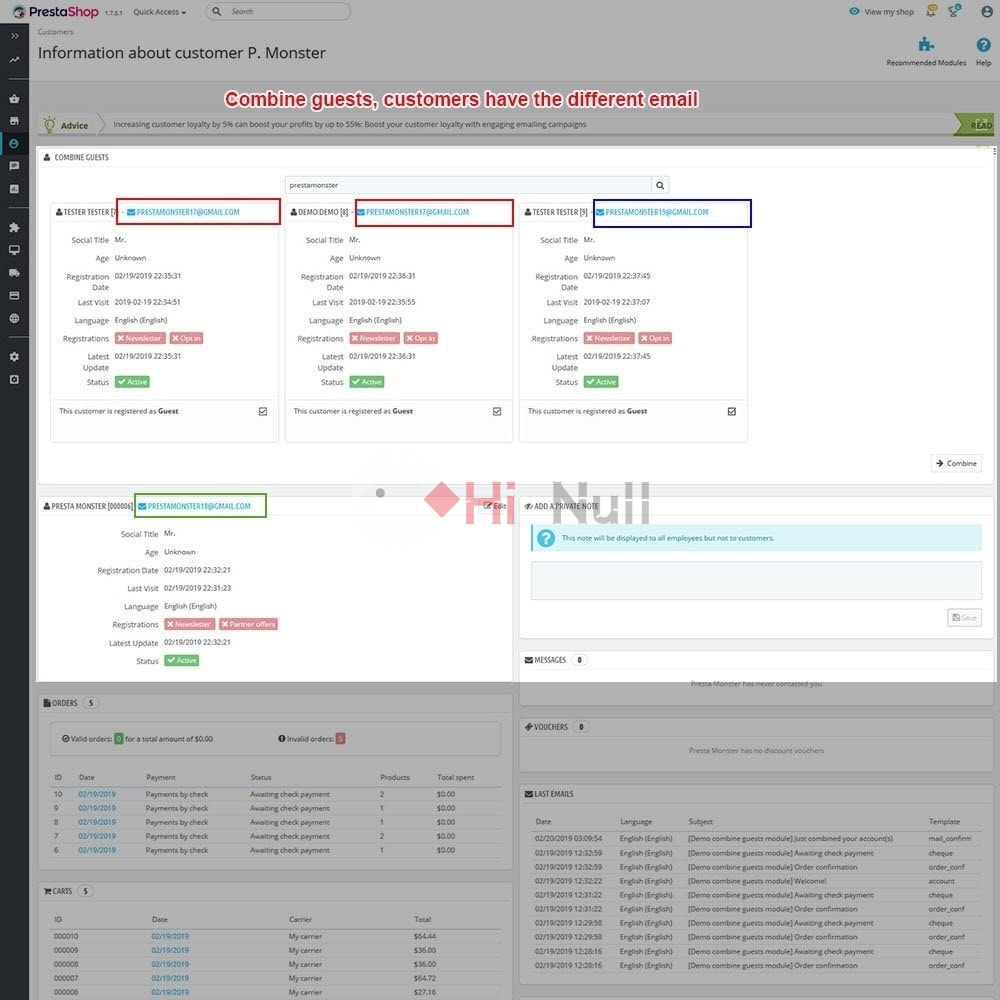Open cart 000008 date link

coord(170,965)
